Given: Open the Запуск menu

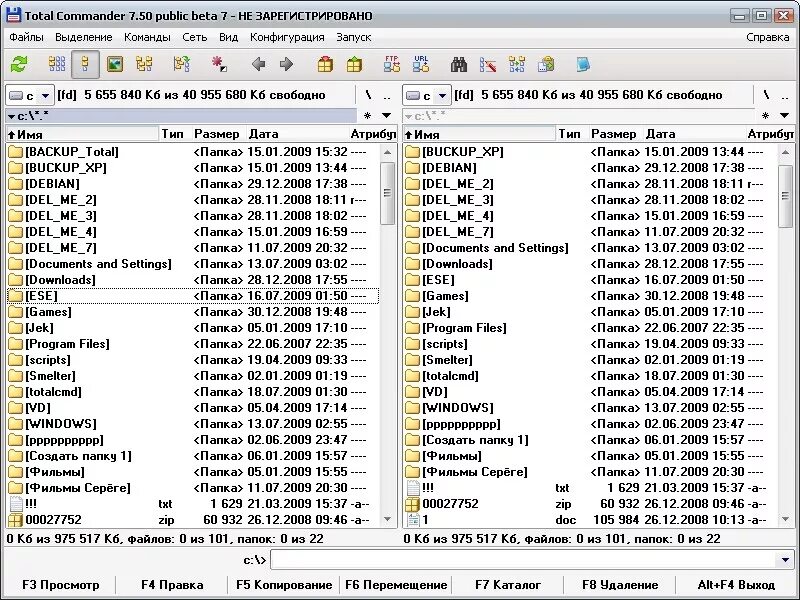Looking at the screenshot, I should click(354, 37).
